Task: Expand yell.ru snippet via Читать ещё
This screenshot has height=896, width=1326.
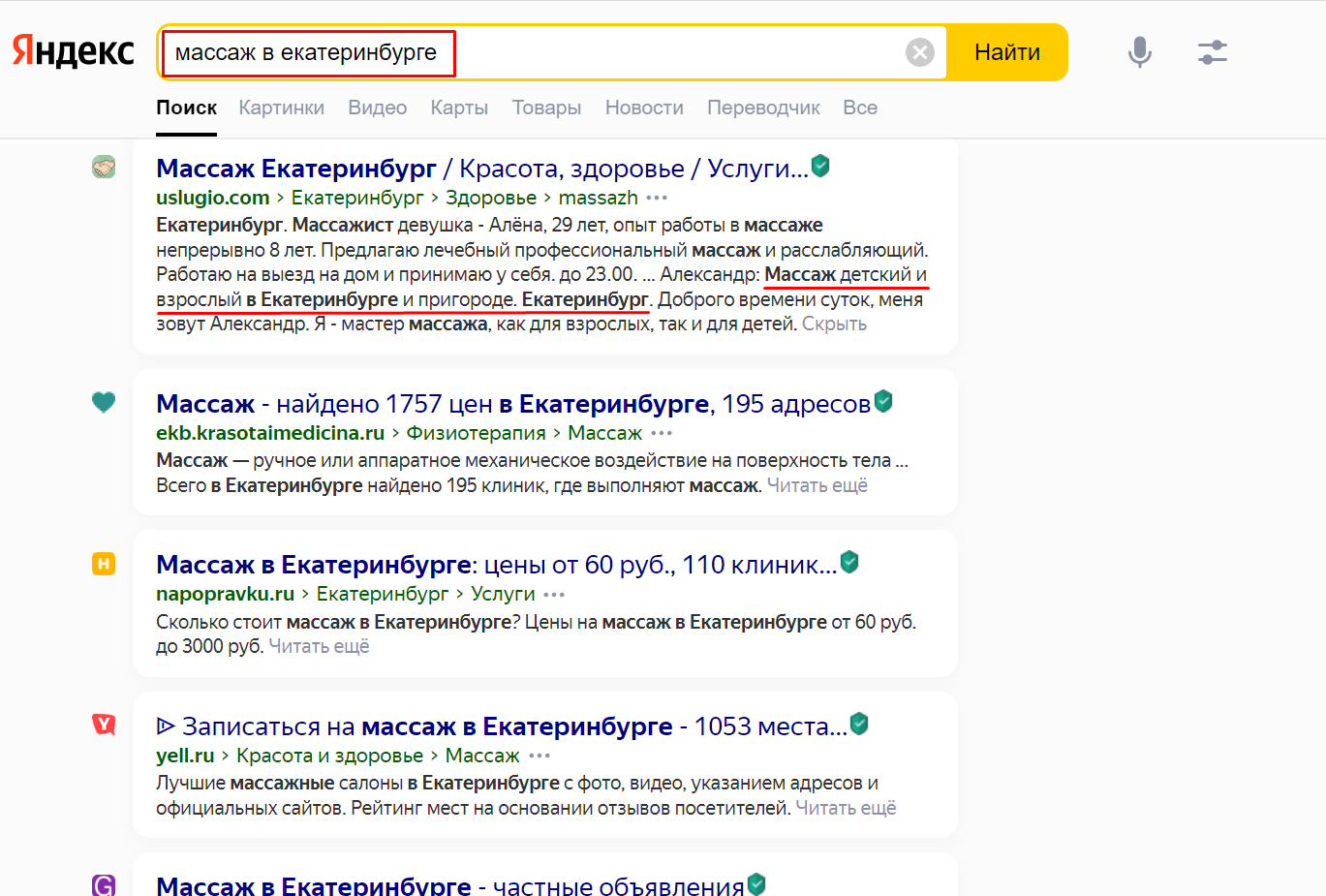Action: click(846, 808)
